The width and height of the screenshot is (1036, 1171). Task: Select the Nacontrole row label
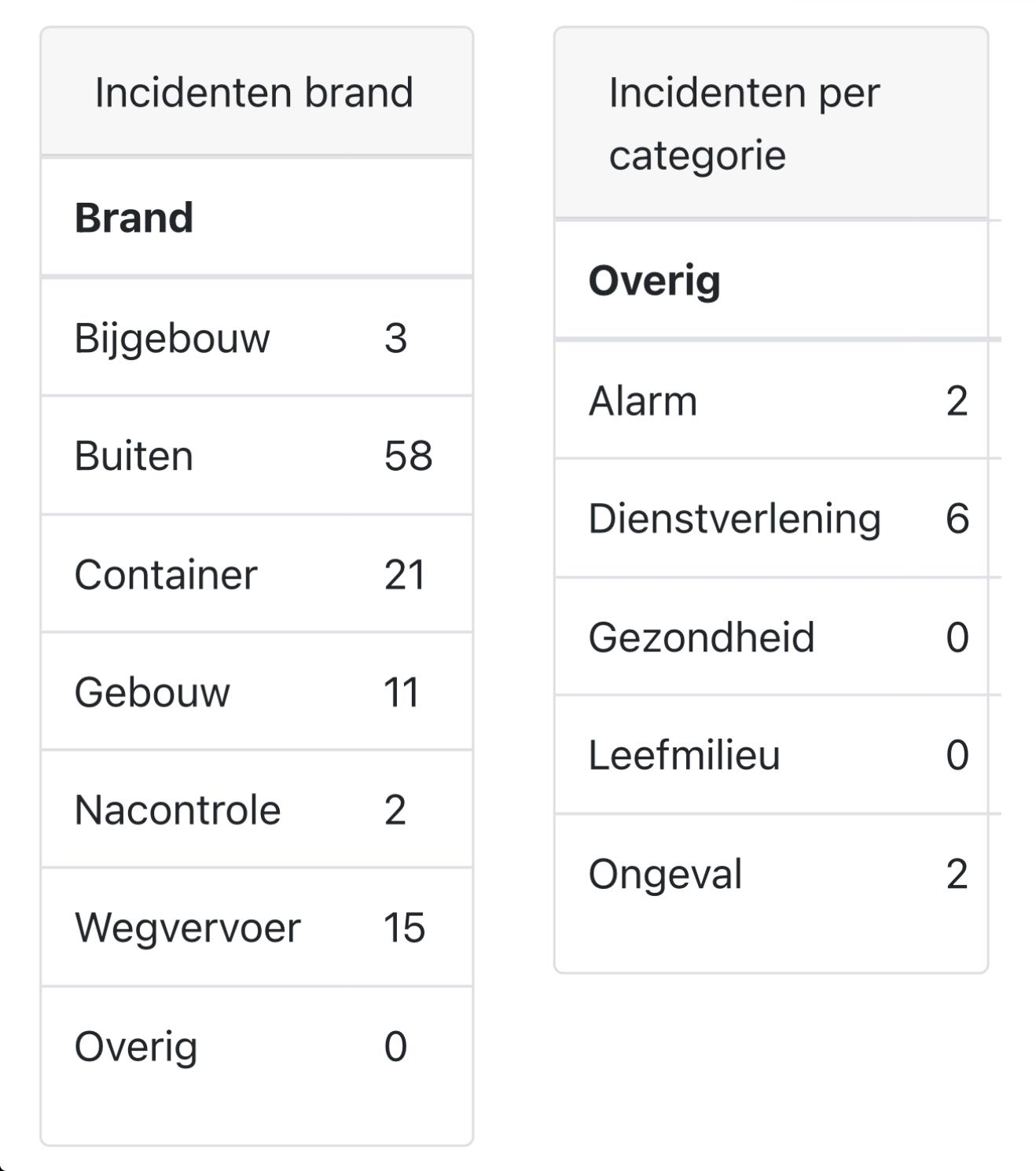click(x=178, y=810)
